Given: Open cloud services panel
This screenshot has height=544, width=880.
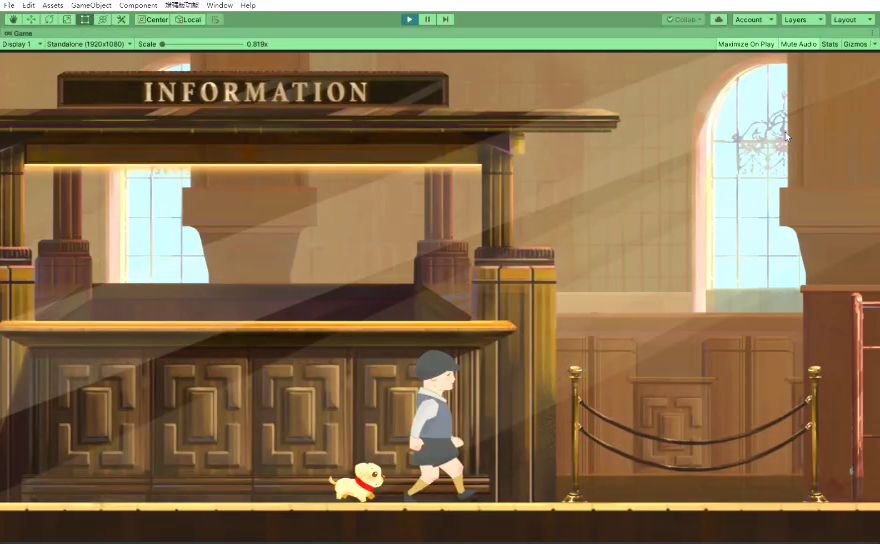Looking at the screenshot, I should click(719, 19).
